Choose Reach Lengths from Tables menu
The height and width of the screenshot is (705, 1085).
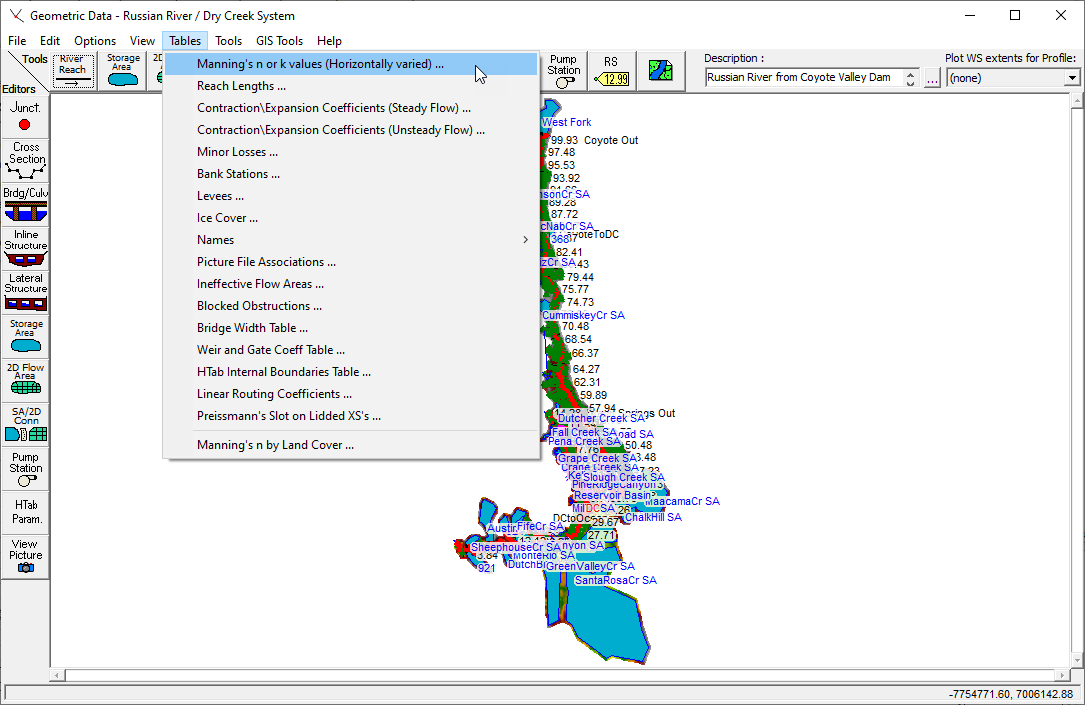(352, 86)
